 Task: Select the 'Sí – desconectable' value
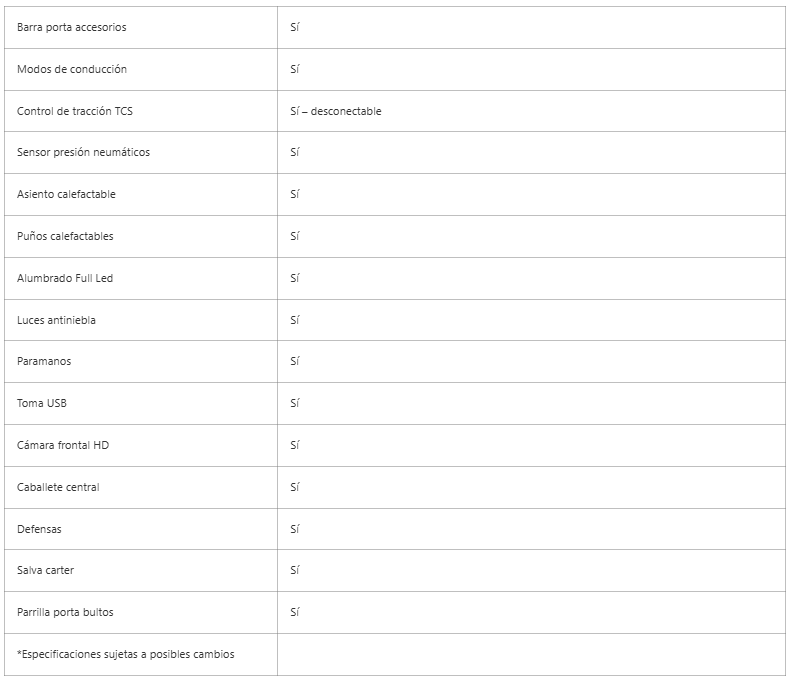tap(336, 111)
